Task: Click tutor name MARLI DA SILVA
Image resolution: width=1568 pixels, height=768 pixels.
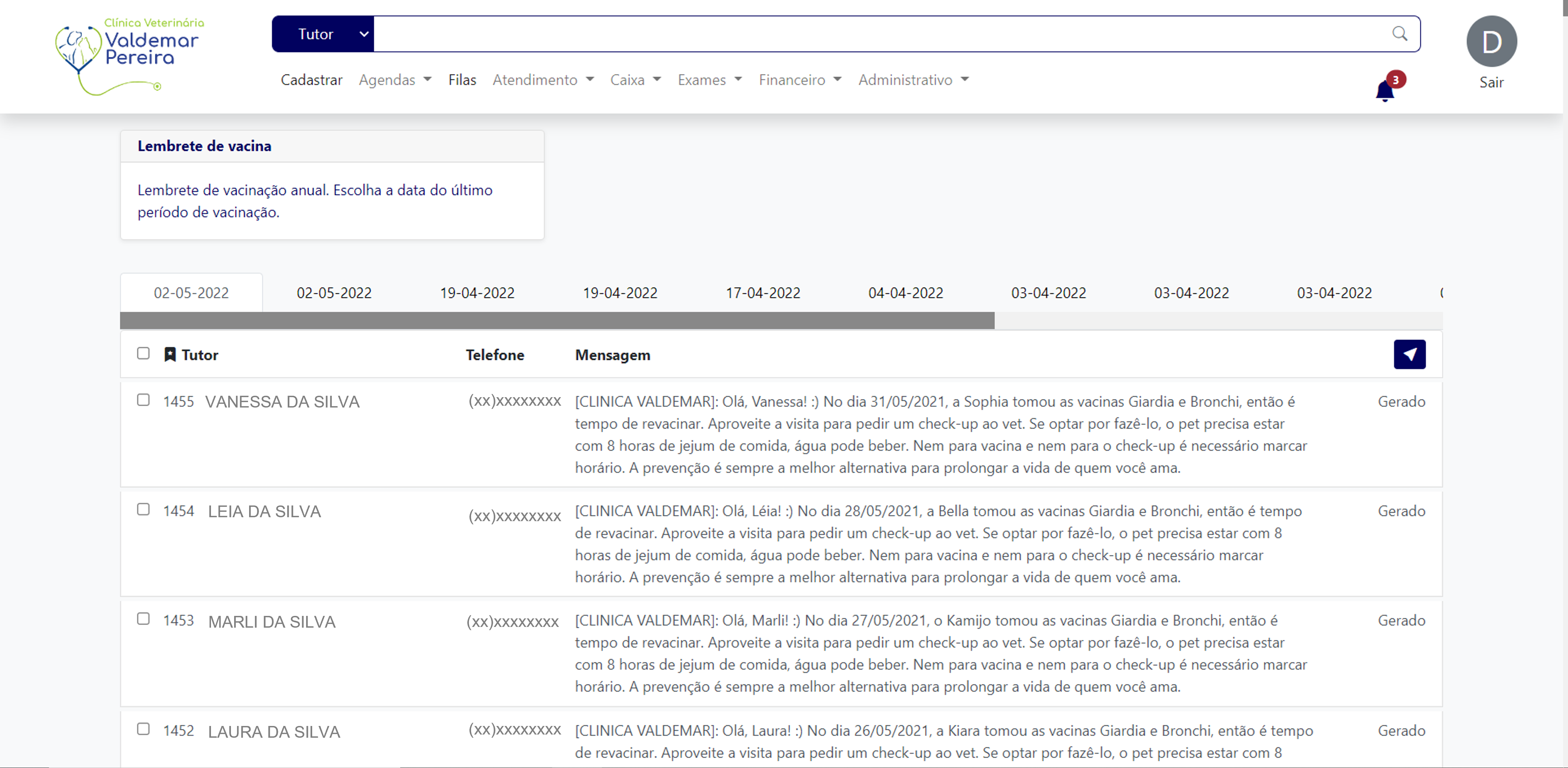Action: (x=272, y=621)
